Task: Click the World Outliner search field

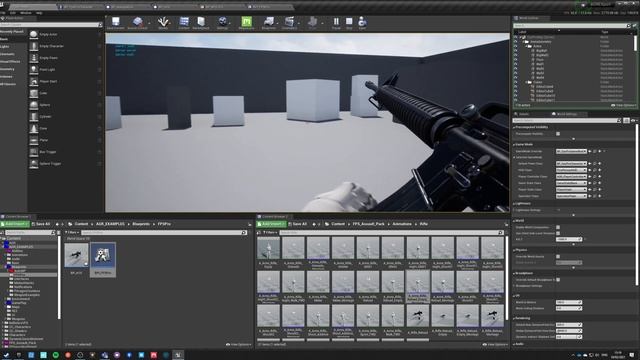Action: click(x=571, y=26)
